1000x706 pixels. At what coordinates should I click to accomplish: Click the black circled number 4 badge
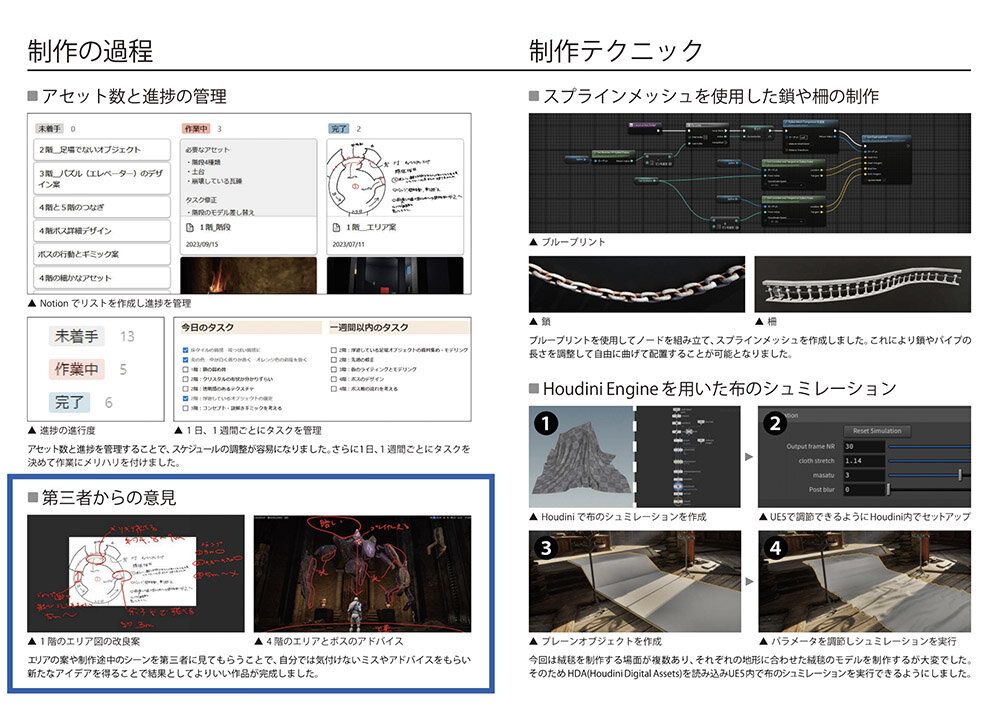point(775,546)
